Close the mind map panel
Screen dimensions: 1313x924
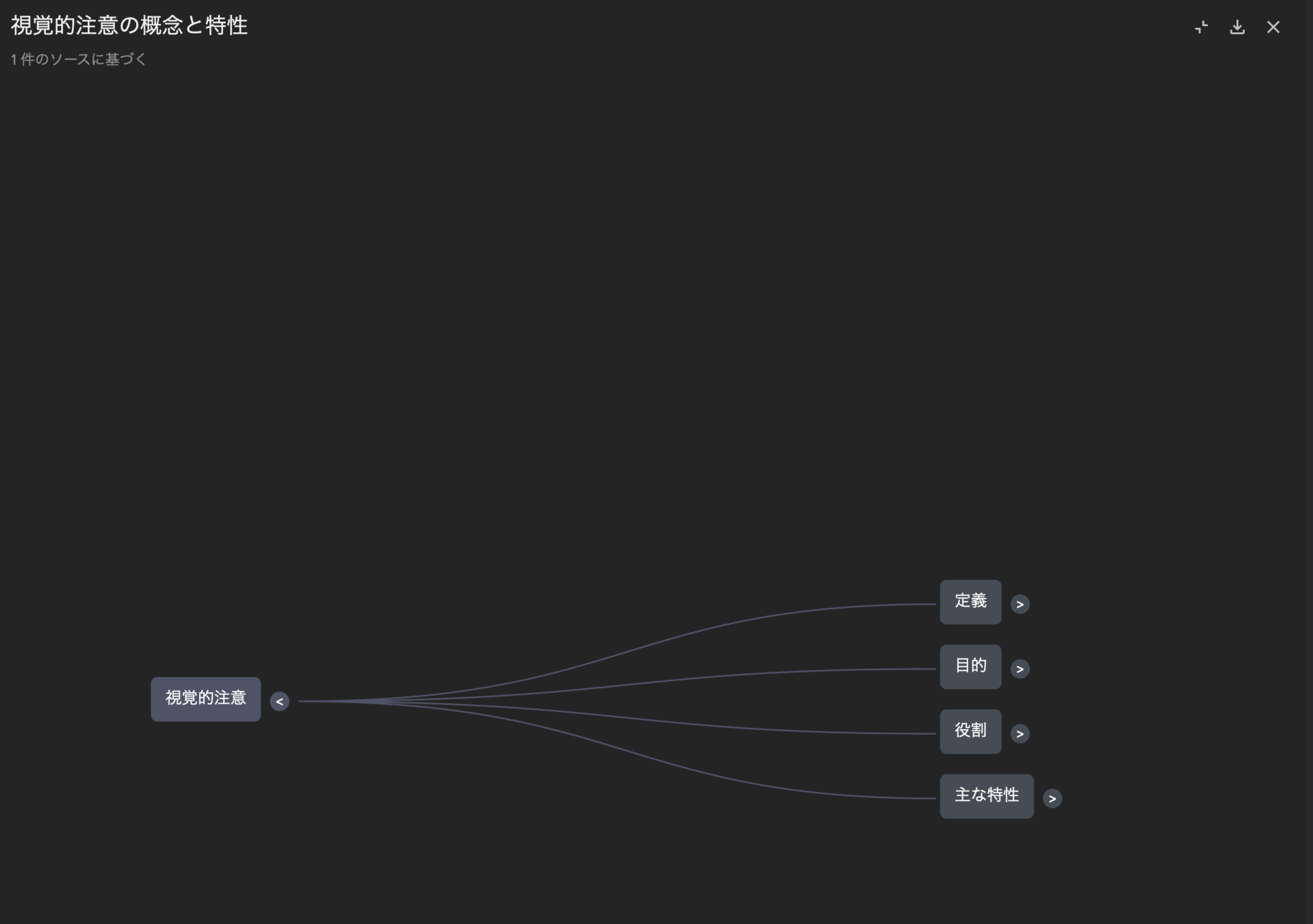(x=1273, y=27)
